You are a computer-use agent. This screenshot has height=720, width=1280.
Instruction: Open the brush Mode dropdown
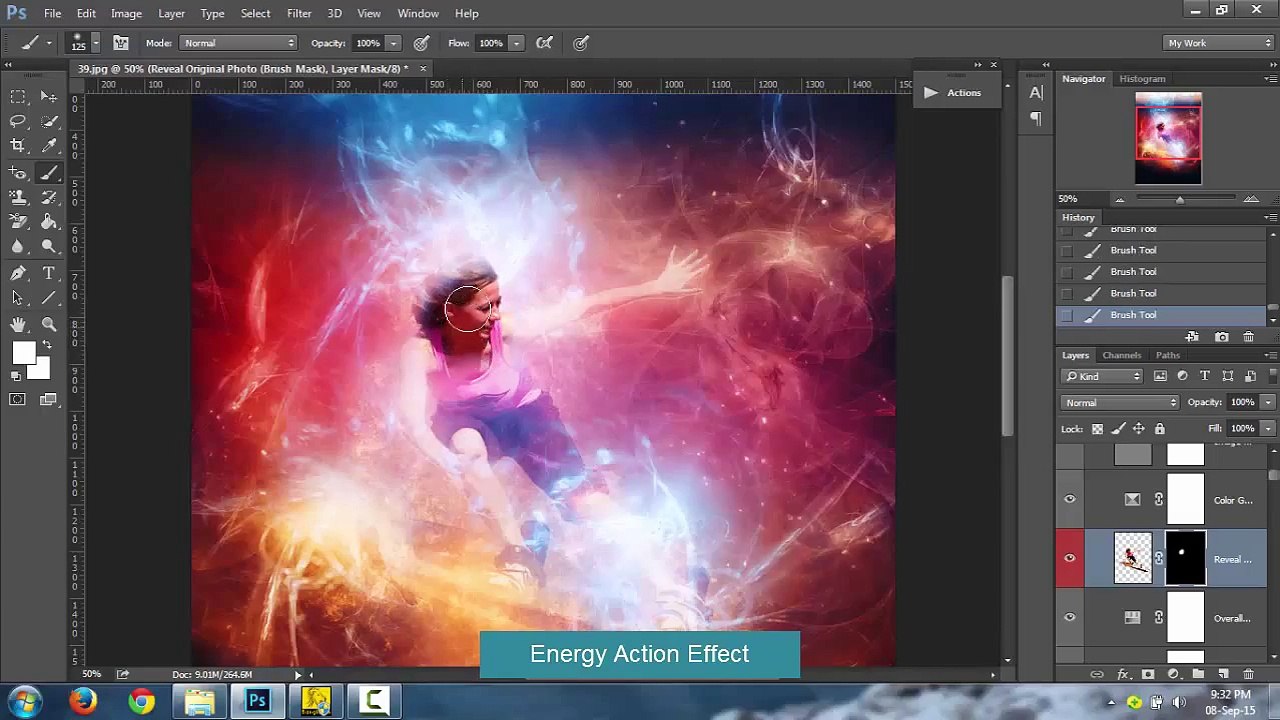click(x=238, y=43)
